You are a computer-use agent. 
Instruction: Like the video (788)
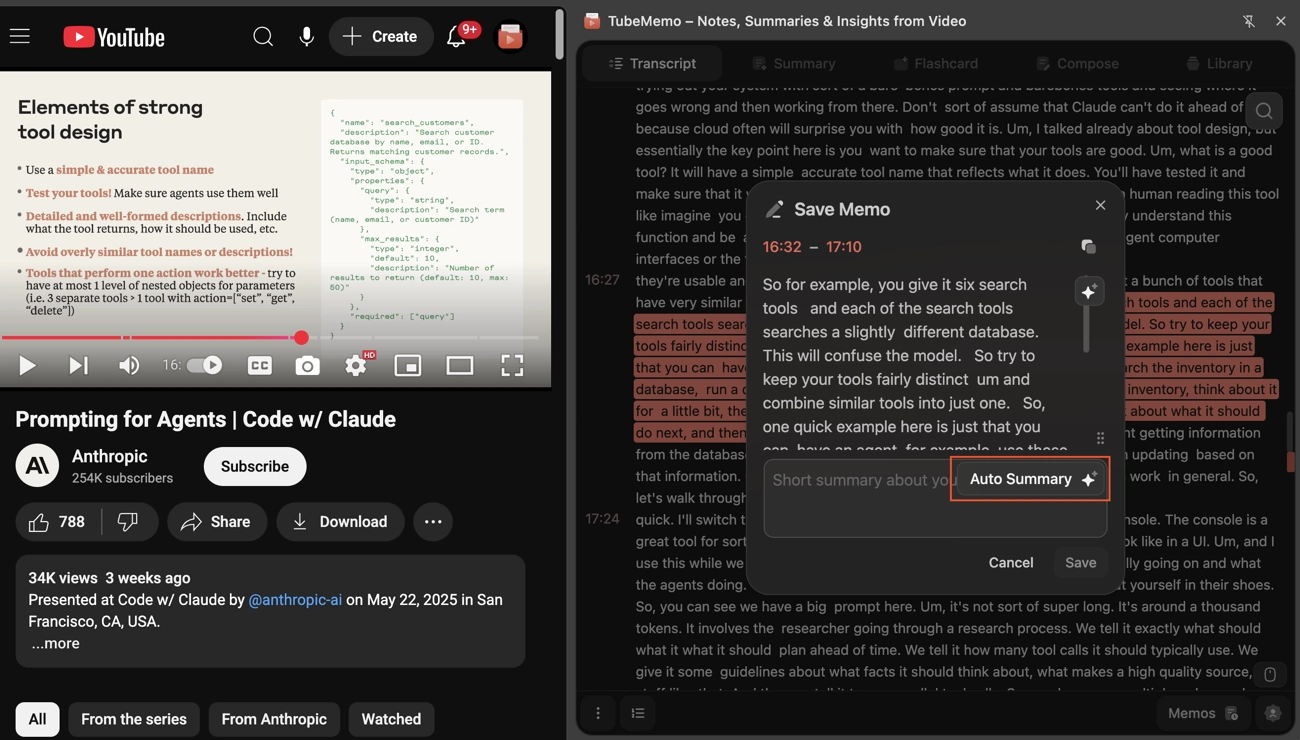click(58, 522)
